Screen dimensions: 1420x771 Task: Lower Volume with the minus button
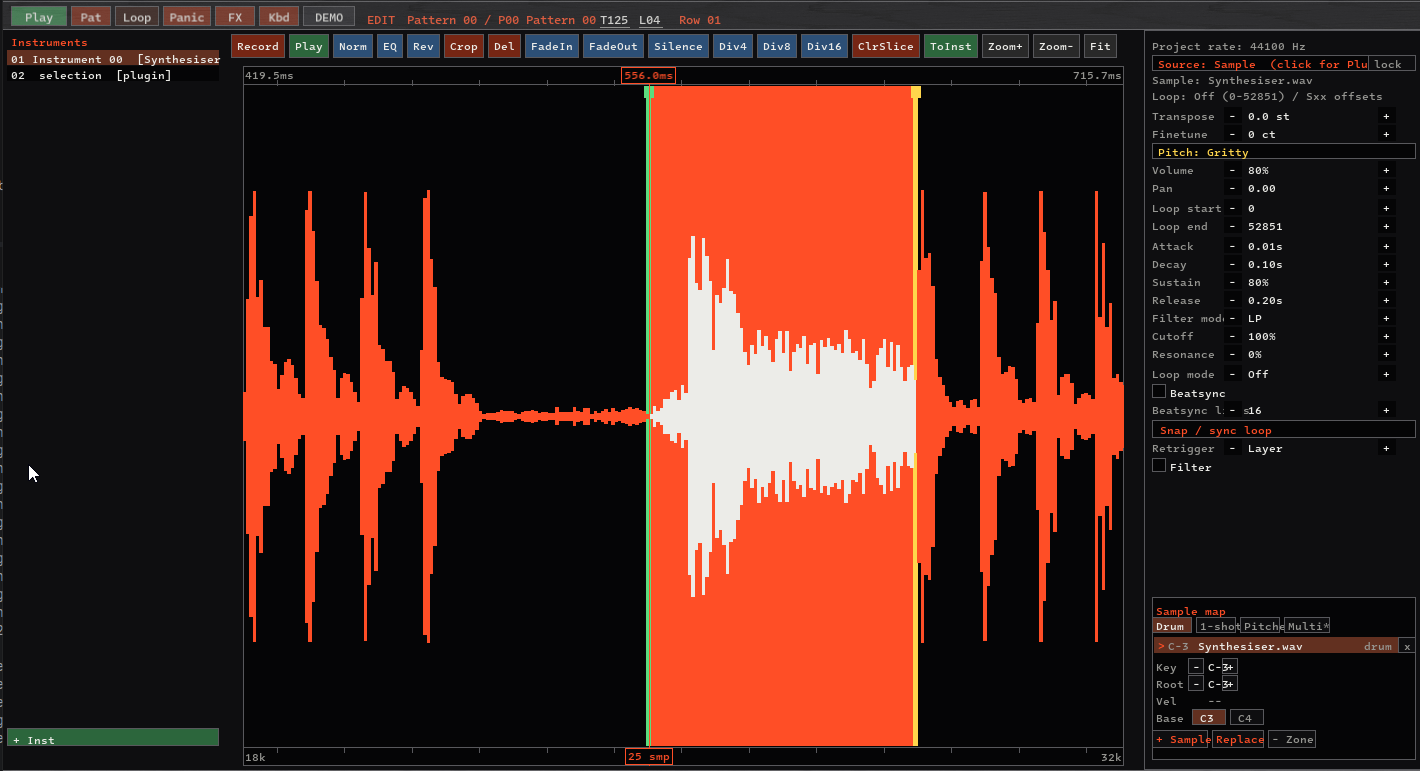(1232, 171)
